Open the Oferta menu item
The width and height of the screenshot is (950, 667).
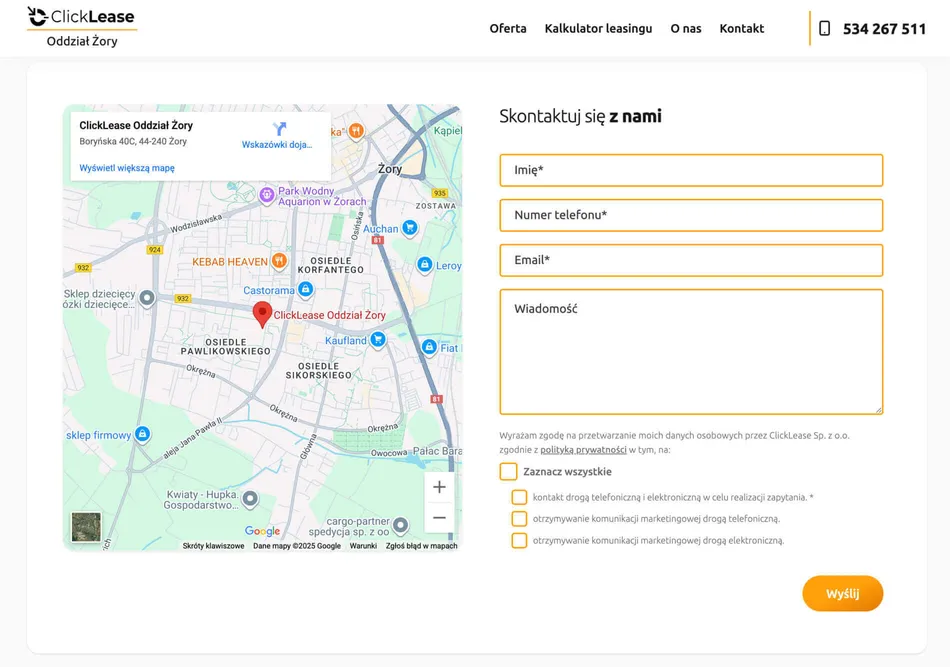click(x=507, y=29)
